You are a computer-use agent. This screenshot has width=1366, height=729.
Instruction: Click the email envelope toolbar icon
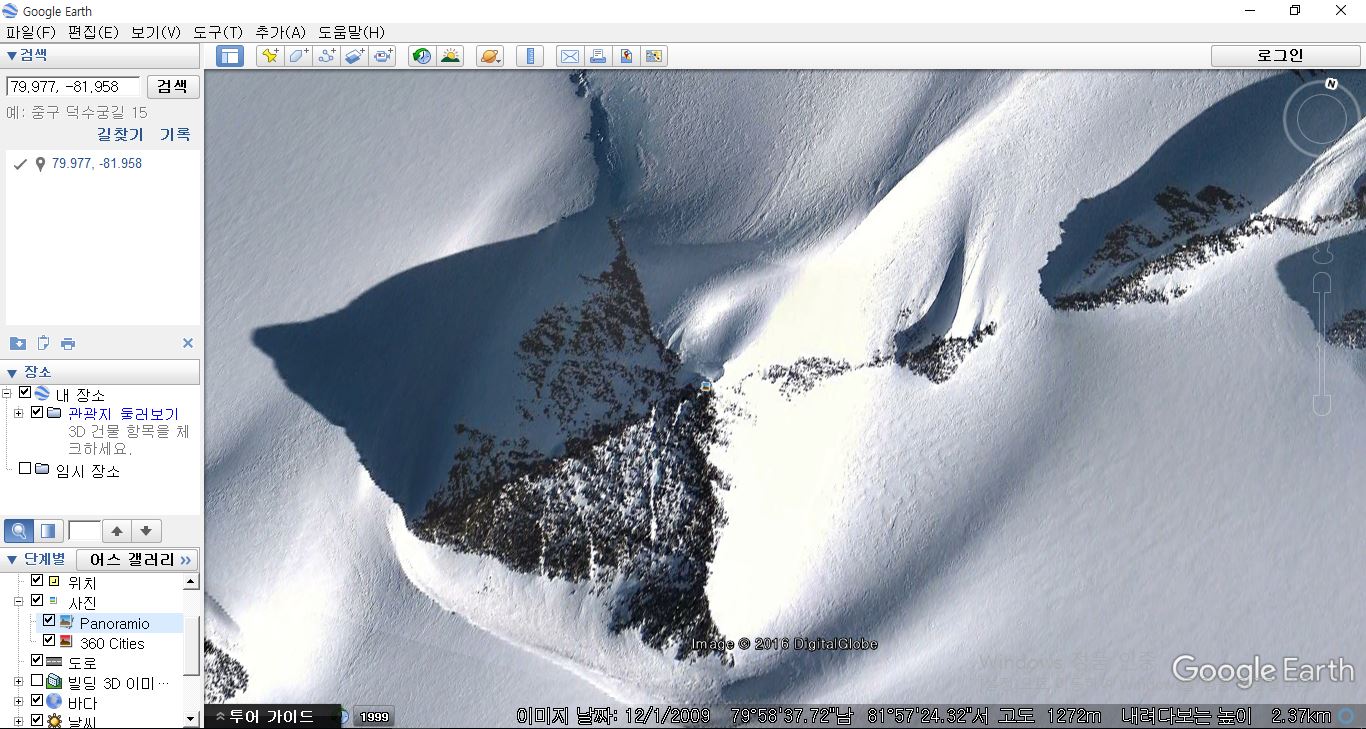569,56
